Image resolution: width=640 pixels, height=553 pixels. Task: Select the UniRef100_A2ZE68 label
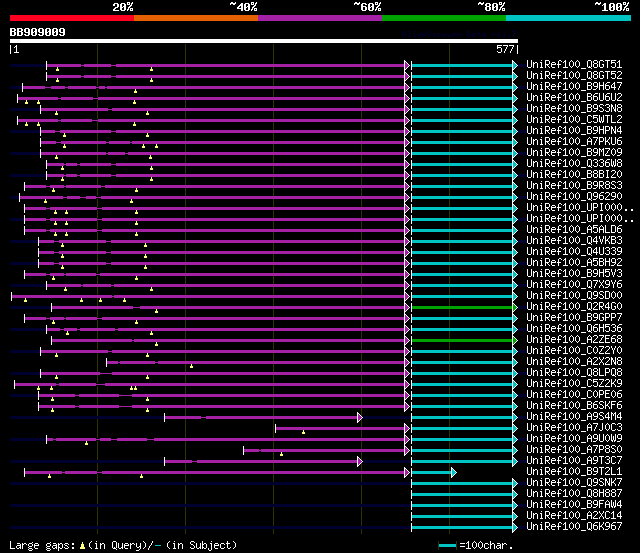tap(574, 340)
